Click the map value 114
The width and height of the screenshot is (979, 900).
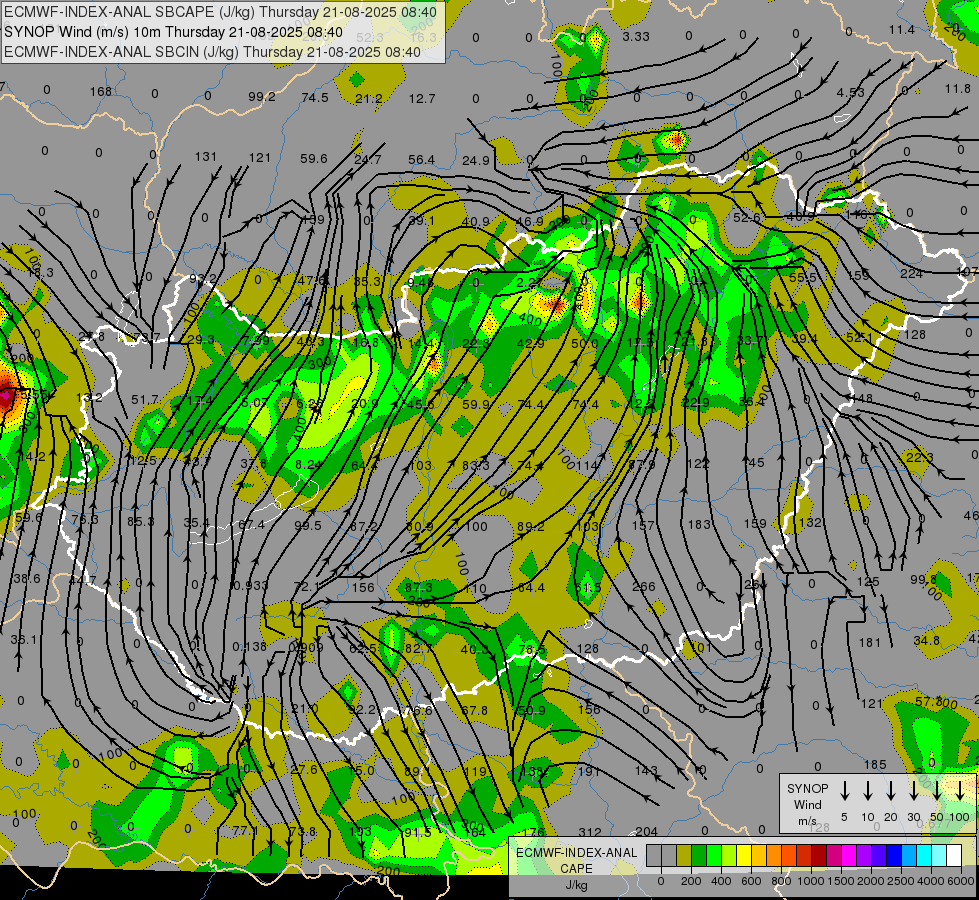pos(587,465)
